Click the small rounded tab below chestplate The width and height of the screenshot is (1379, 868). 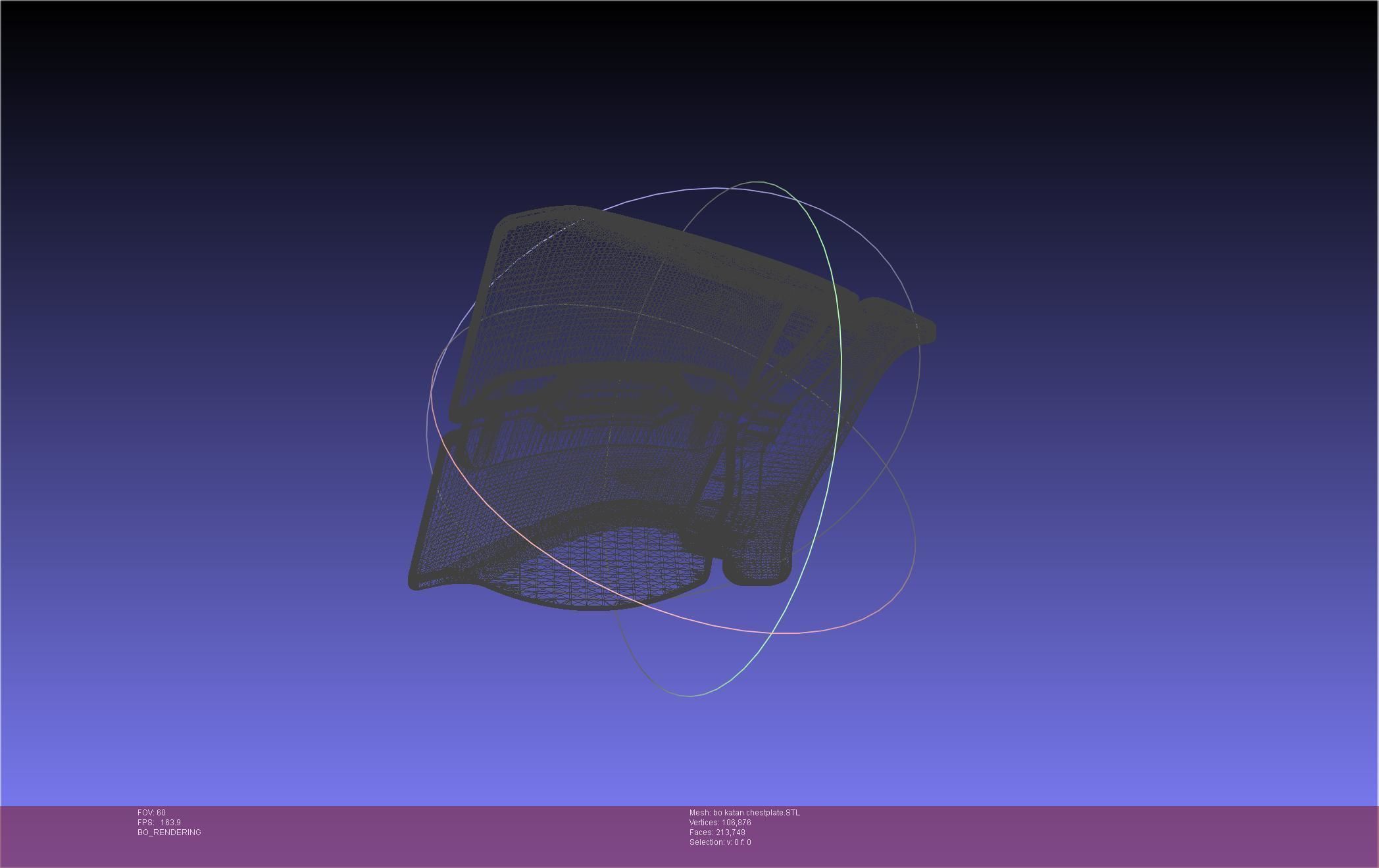[757, 569]
